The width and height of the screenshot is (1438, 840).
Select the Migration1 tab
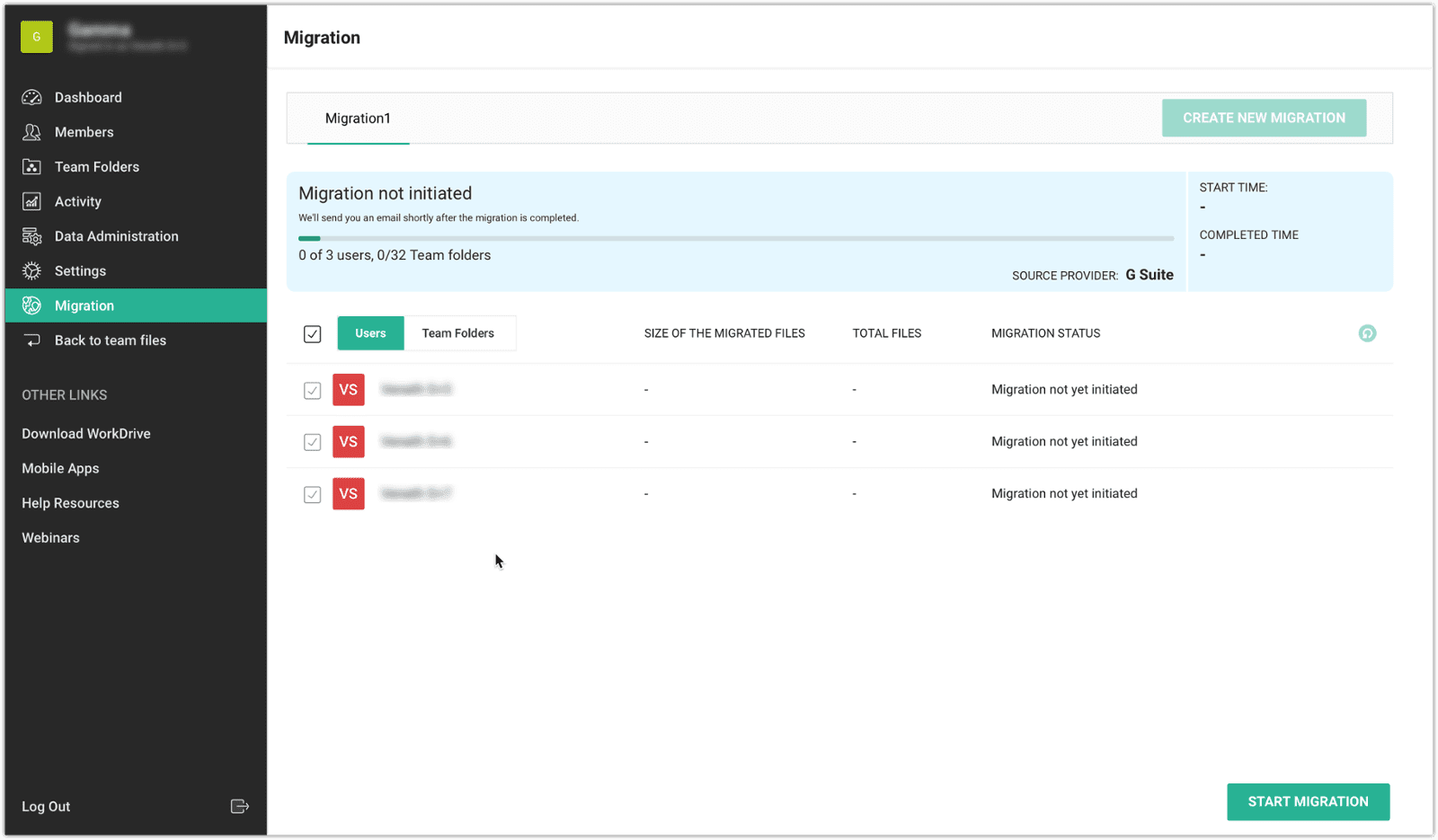coord(358,119)
